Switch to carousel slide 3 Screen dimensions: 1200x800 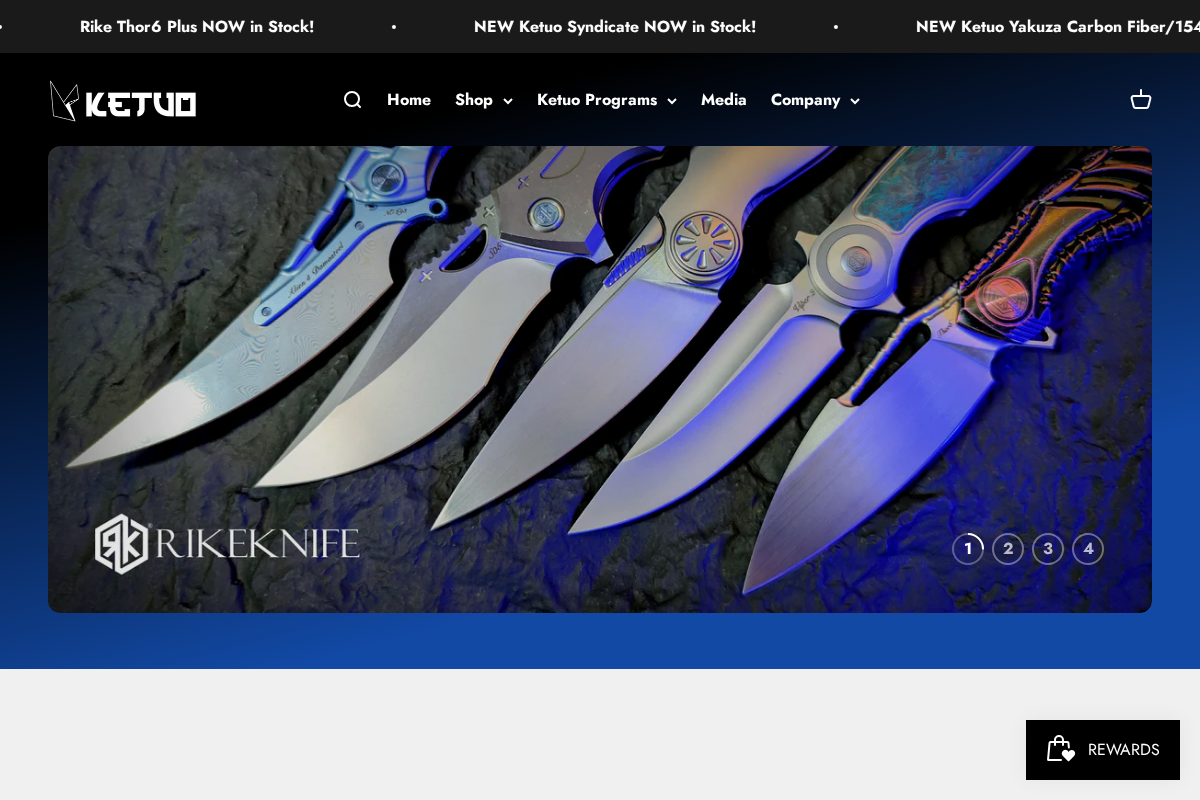[1048, 549]
